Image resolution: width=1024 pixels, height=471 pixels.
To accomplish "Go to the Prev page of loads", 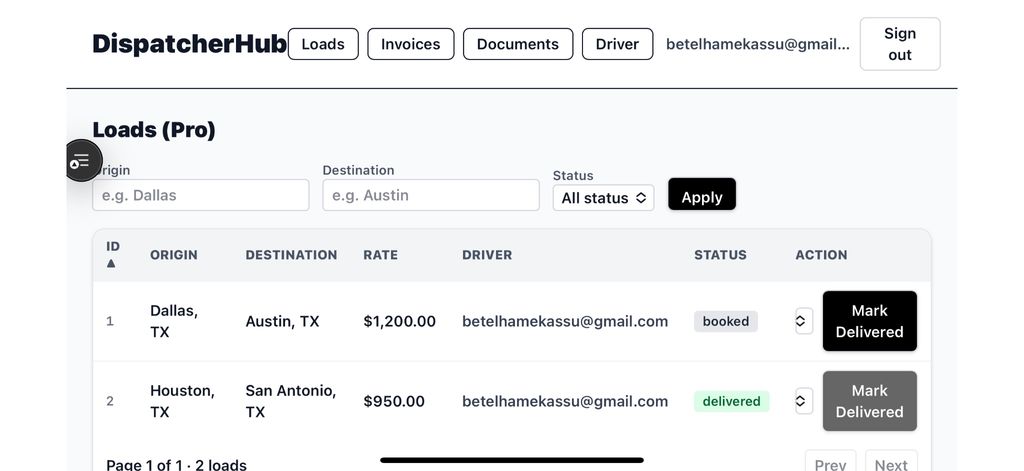I will point(830,463).
